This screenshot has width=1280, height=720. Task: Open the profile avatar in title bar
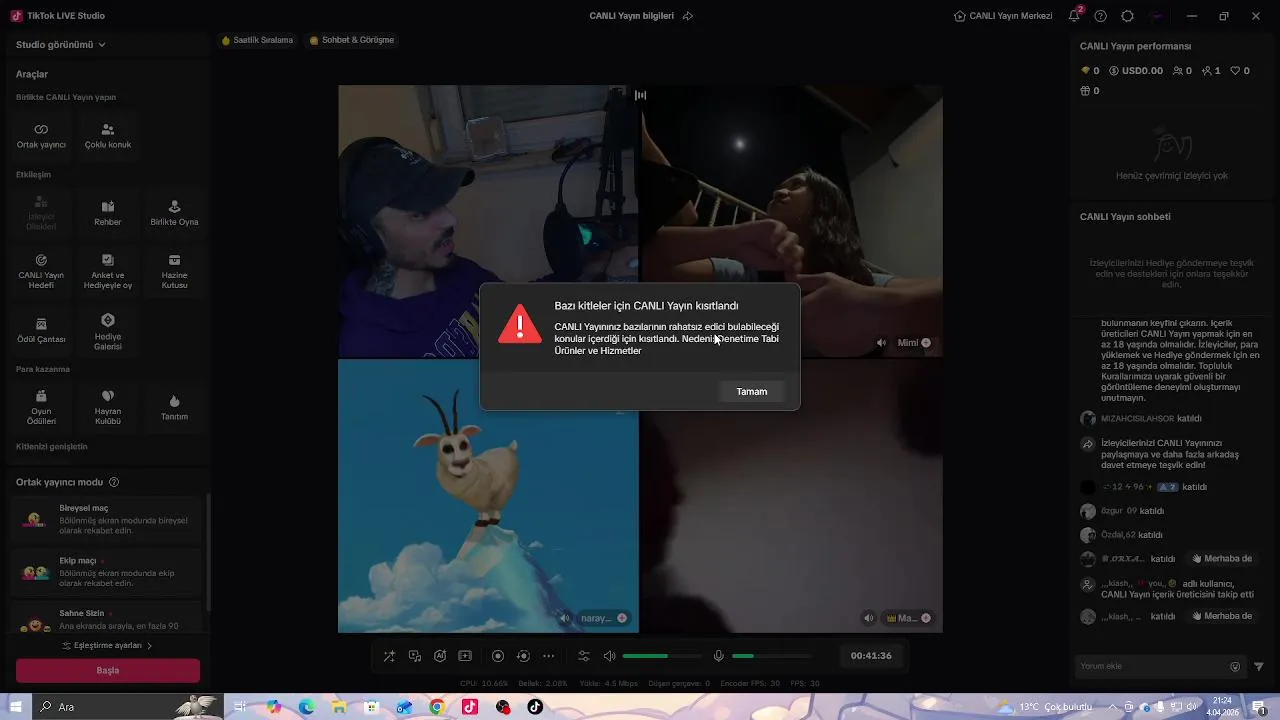click(1158, 16)
